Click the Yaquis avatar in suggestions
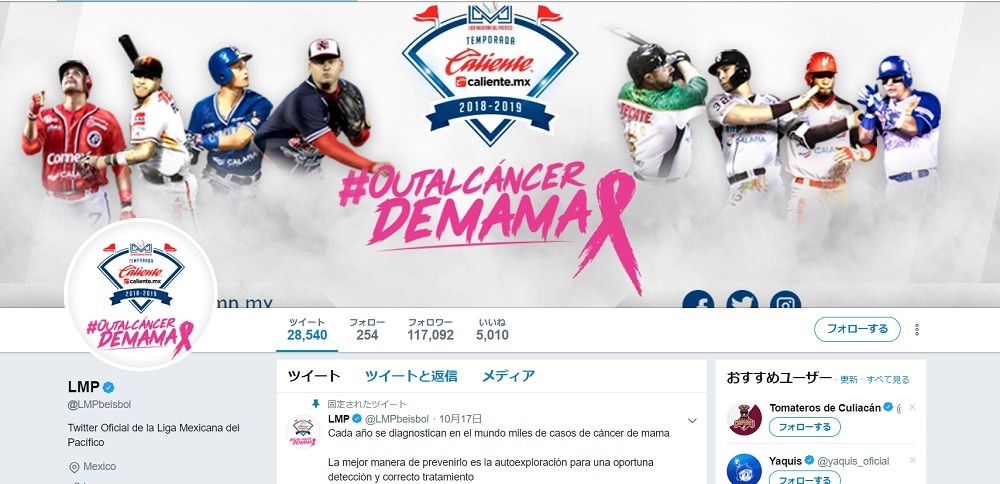1000x484 pixels. coord(744,469)
